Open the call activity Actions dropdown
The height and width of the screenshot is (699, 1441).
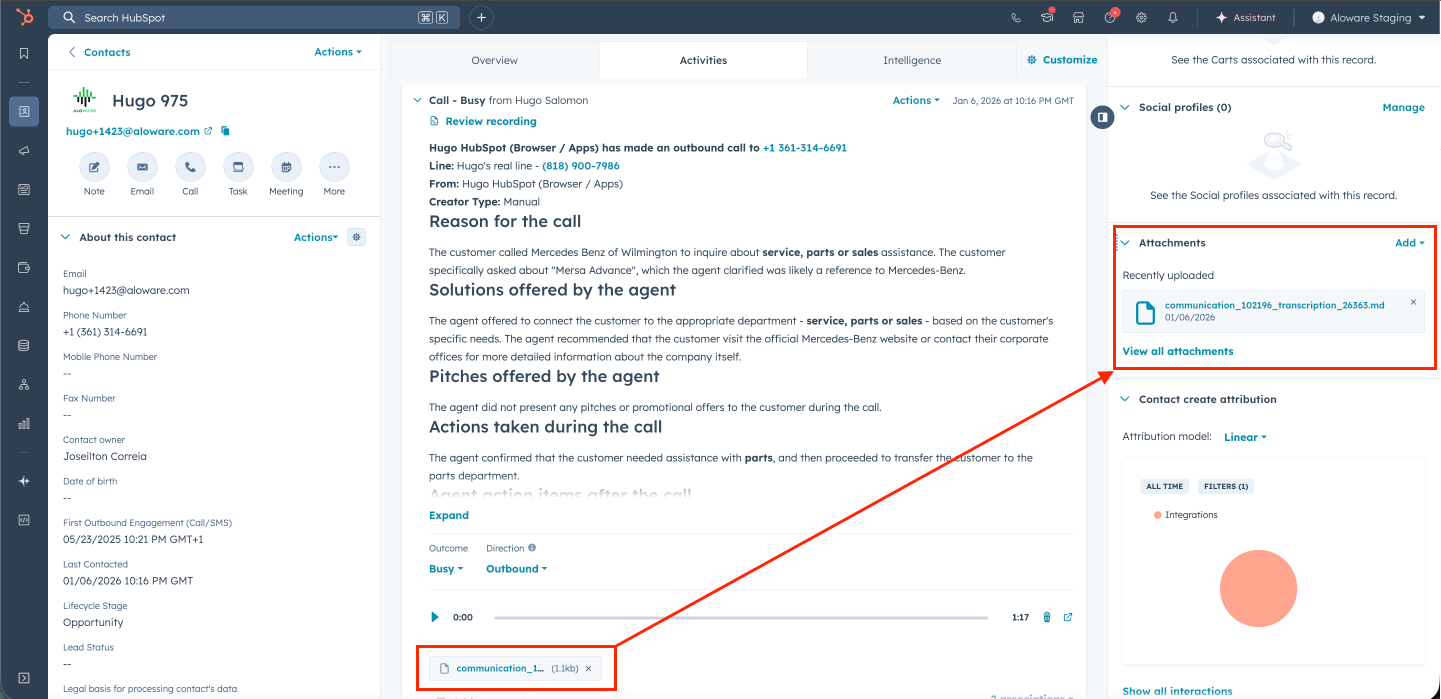[x=916, y=100]
